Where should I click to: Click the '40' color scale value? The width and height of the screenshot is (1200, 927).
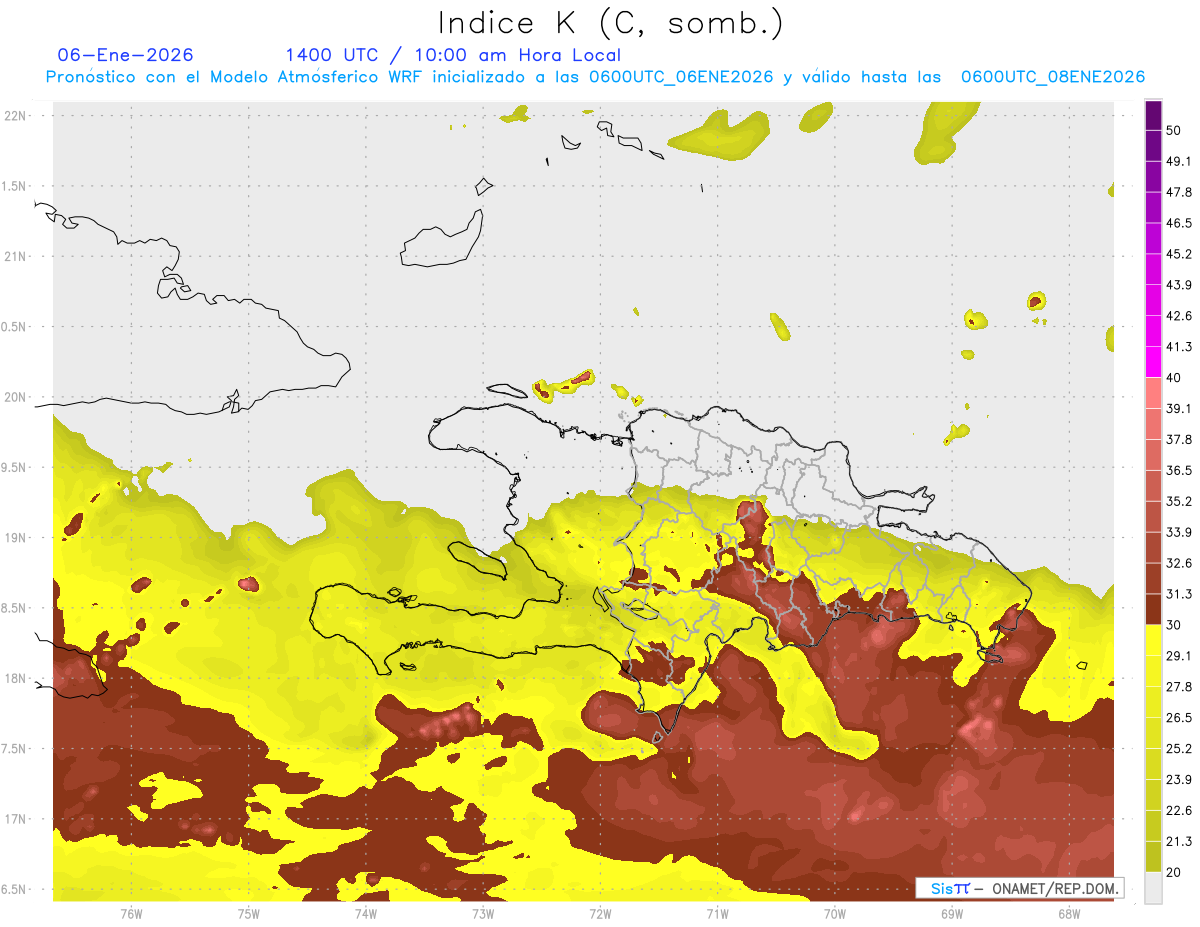coord(1175,378)
